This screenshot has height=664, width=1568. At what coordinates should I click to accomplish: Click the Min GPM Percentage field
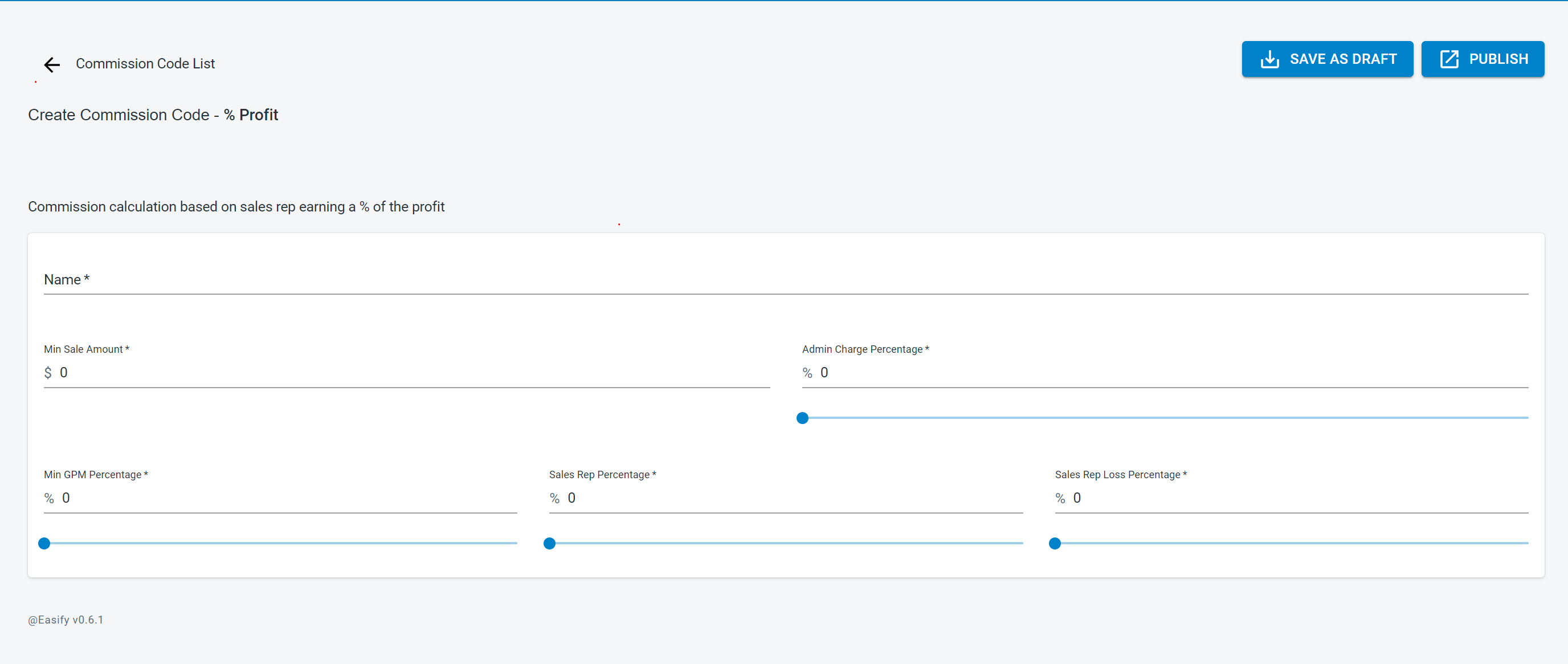[x=280, y=498]
